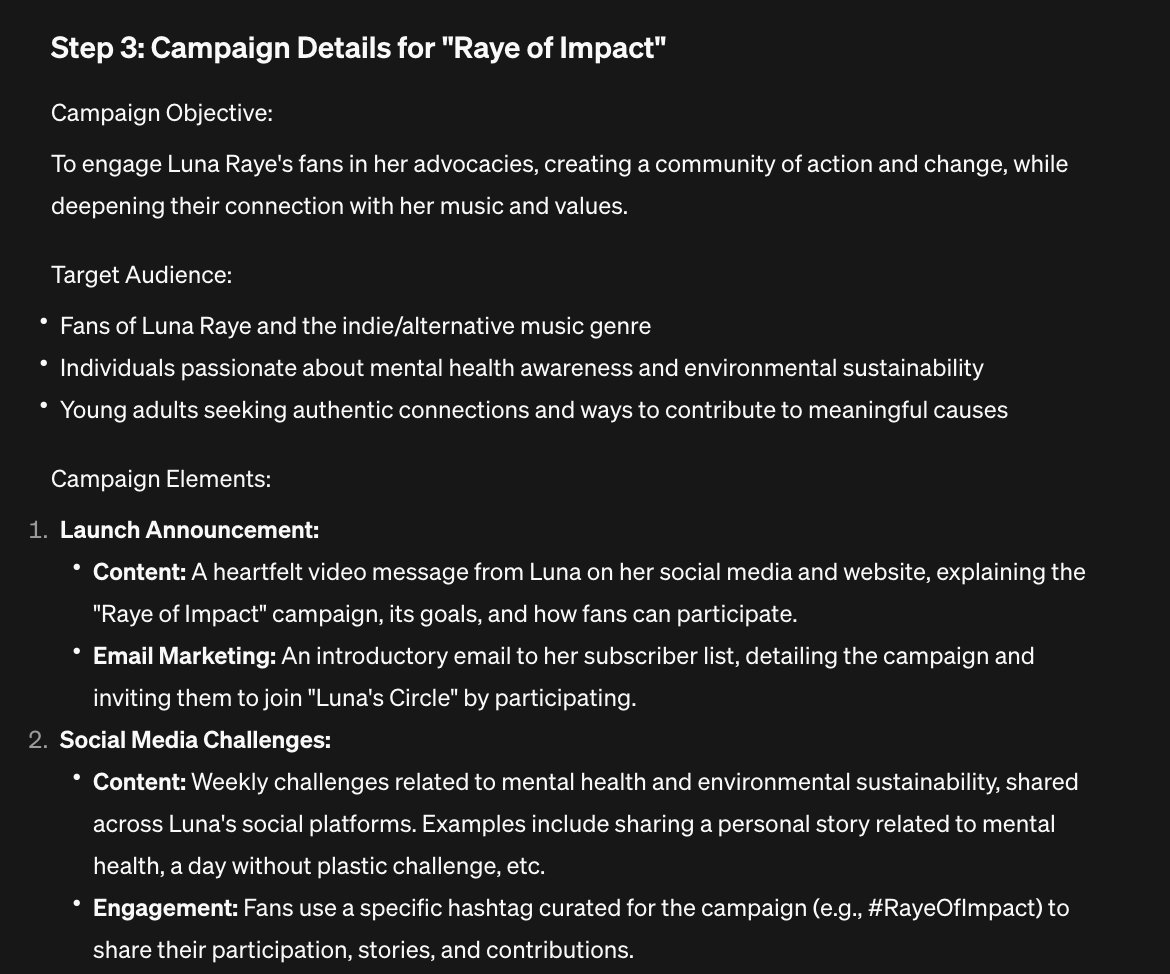Click the Step 3 Campaign Details heading
This screenshot has width=1170, height=974.
[x=358, y=49]
